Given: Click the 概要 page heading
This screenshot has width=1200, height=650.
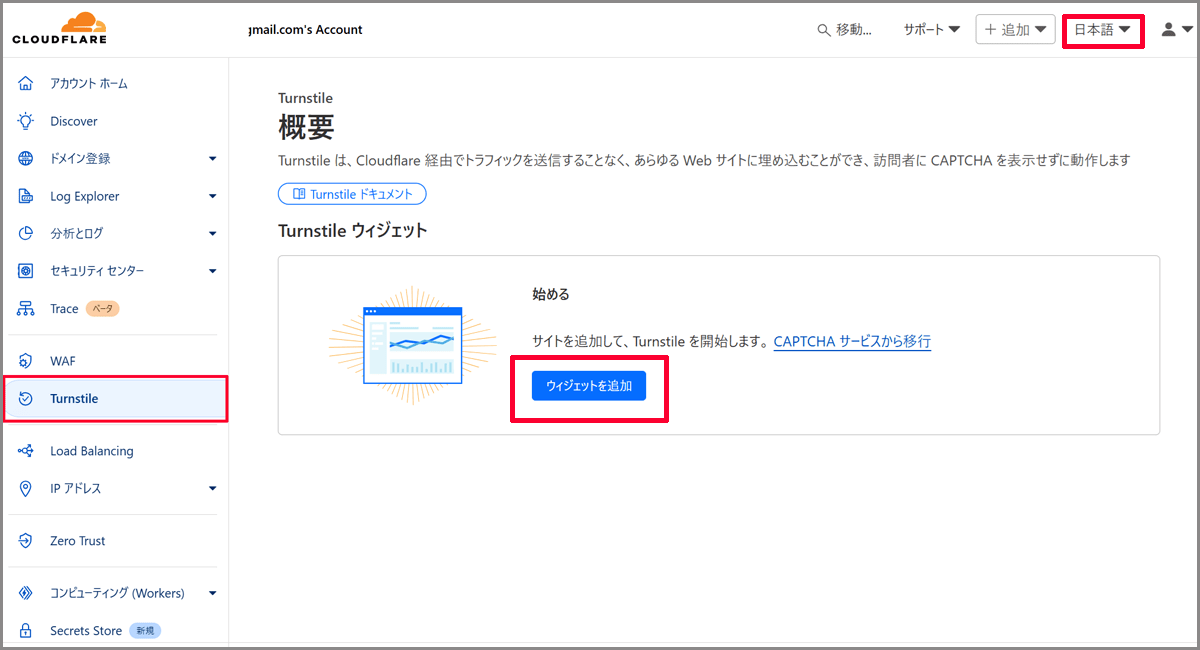Looking at the screenshot, I should pyautogui.click(x=306, y=127).
